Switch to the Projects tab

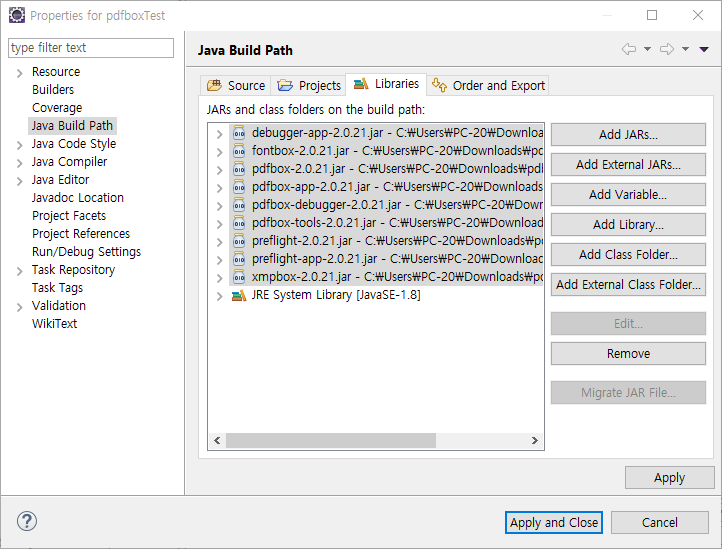(x=309, y=86)
